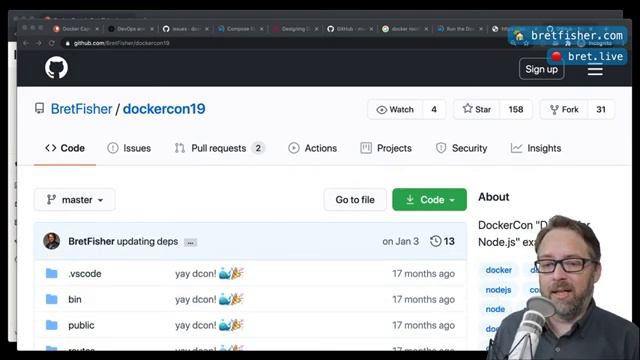Open the "yay dcon!" commit for bin
This screenshot has width=640, height=360.
209,299
